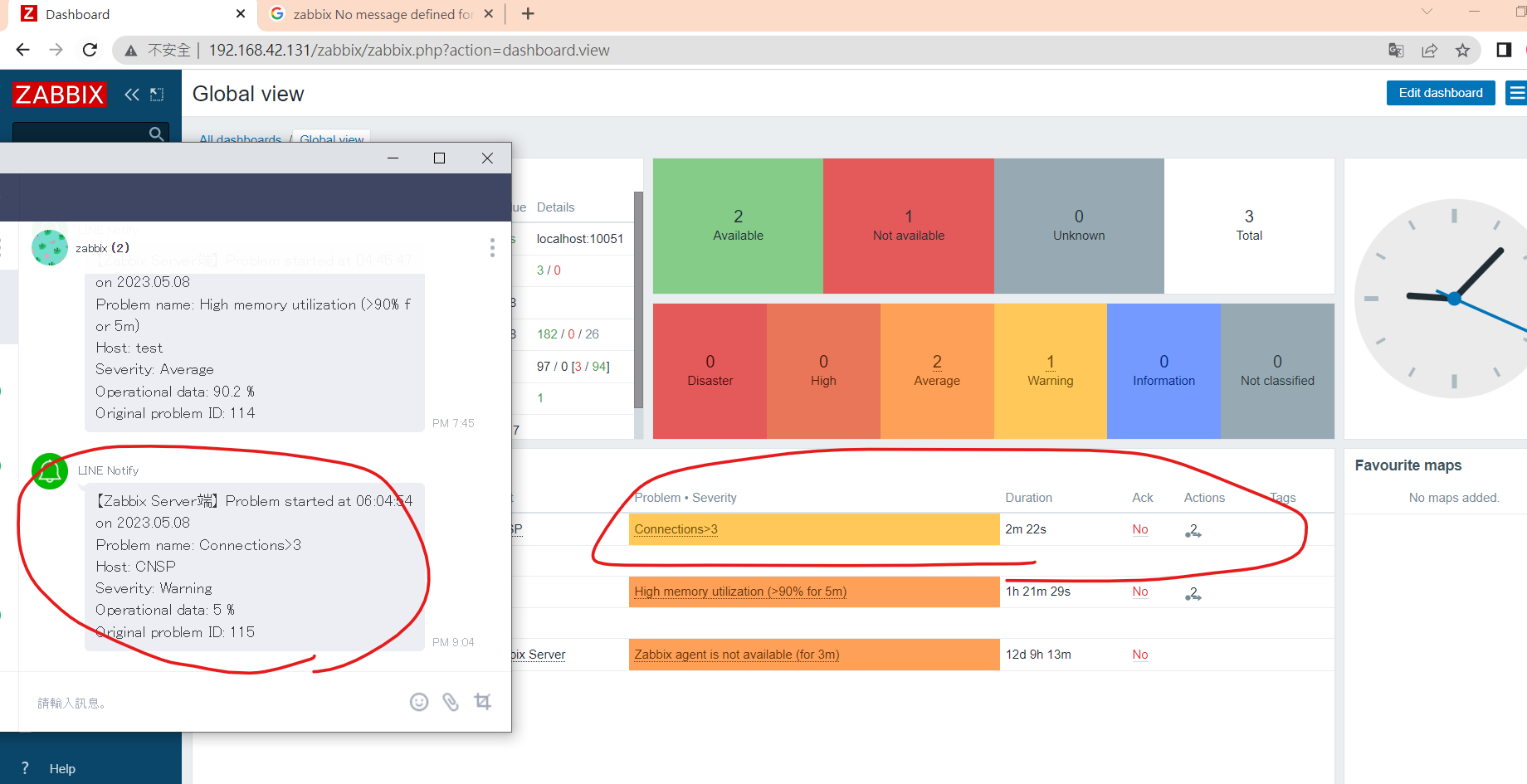Click the paperclip attach file icon in LINE

[451, 702]
